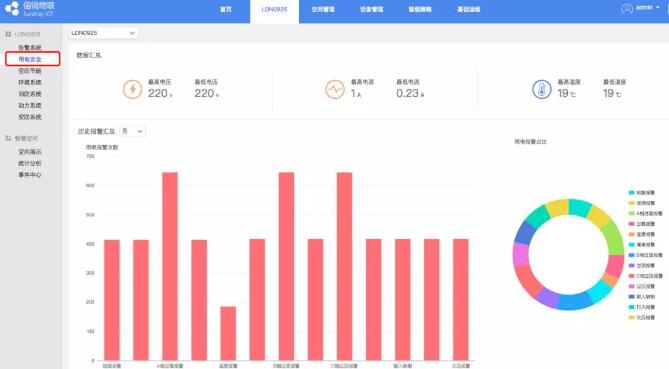Click the LDN0925 grid icon in sidebar
Viewport: 669px width, 369px height.
[x=8, y=34]
